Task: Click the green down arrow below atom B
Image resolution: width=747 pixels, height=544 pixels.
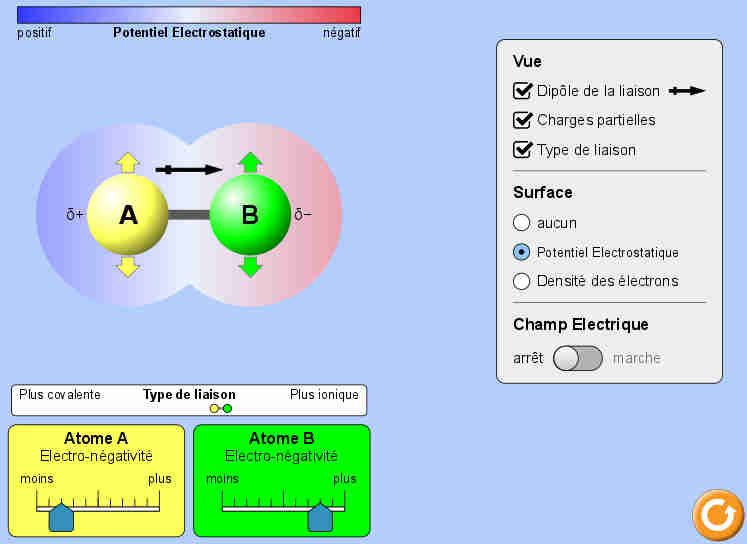Action: (x=250, y=266)
